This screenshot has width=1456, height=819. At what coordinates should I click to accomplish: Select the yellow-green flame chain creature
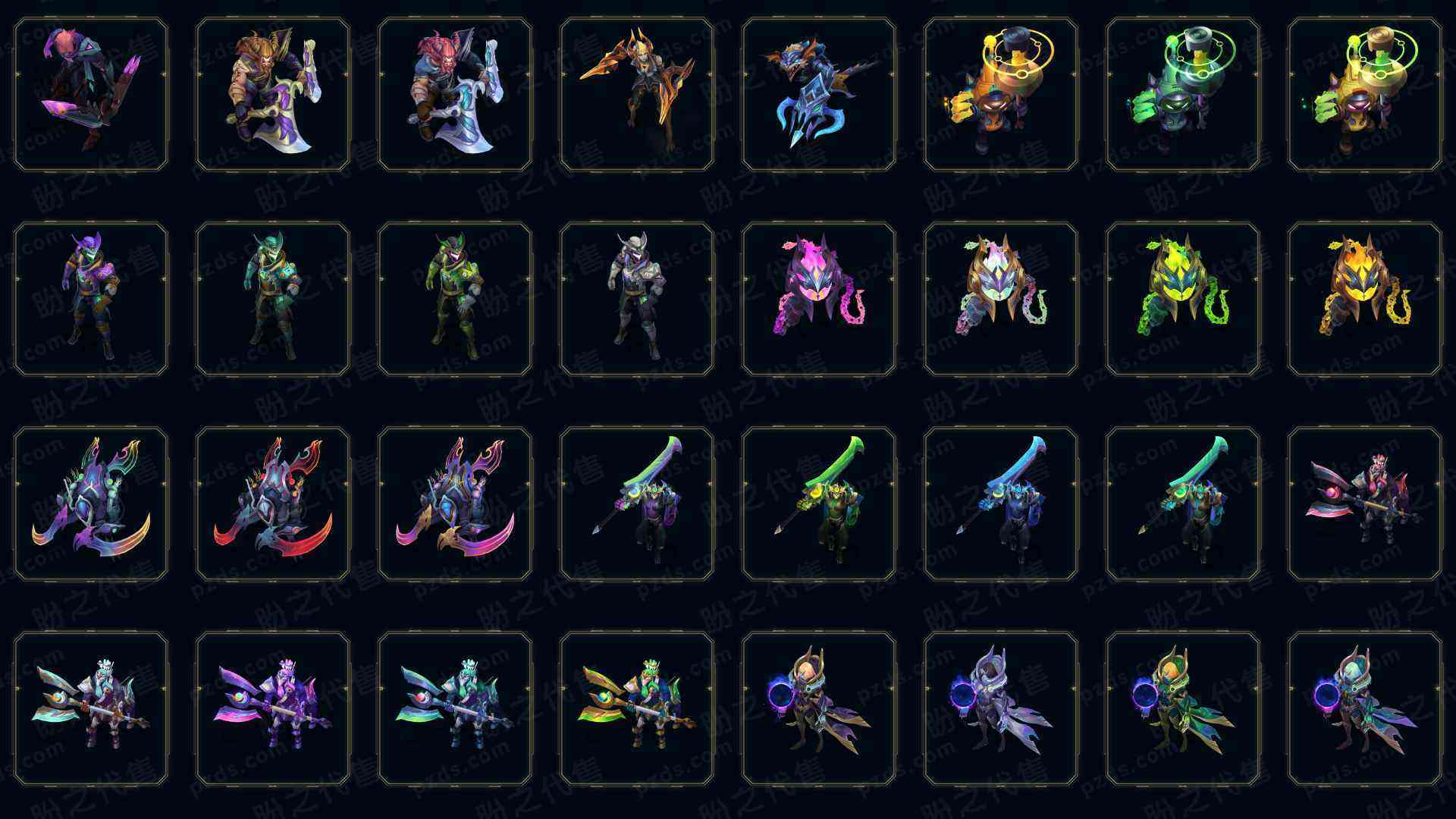point(1183,299)
